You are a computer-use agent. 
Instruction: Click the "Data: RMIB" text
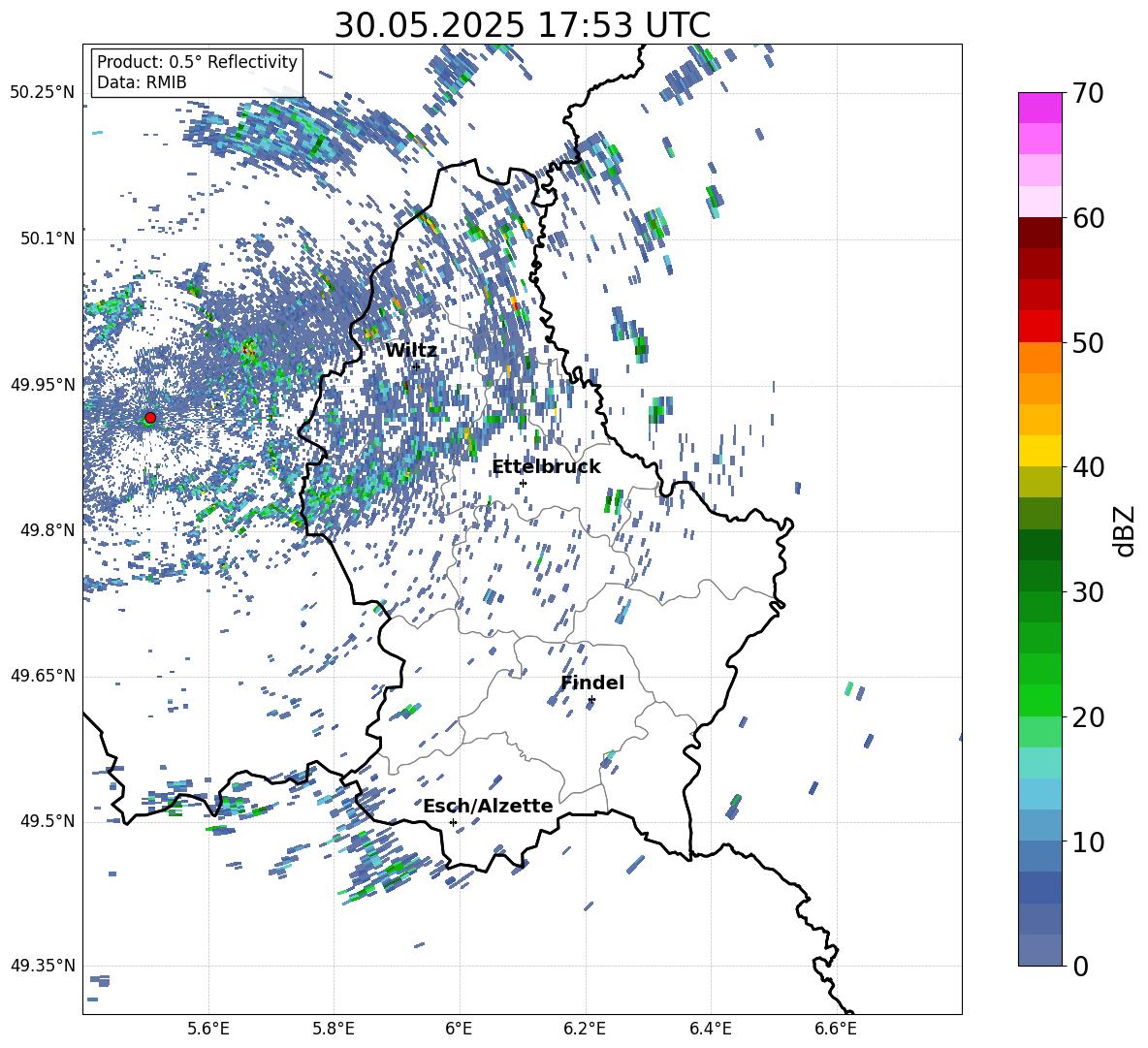(x=142, y=82)
